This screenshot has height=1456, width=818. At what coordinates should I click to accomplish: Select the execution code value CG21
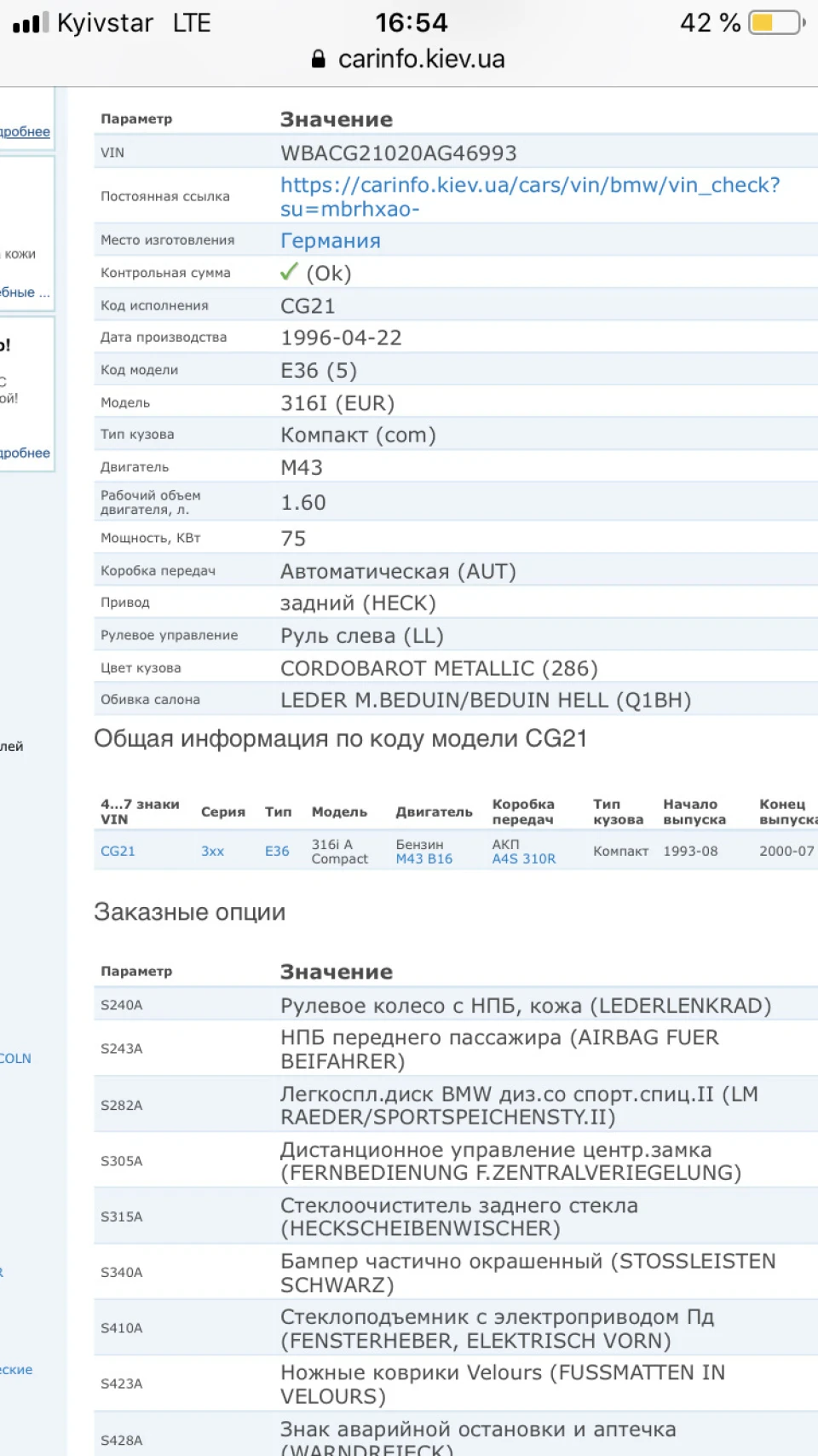308,306
